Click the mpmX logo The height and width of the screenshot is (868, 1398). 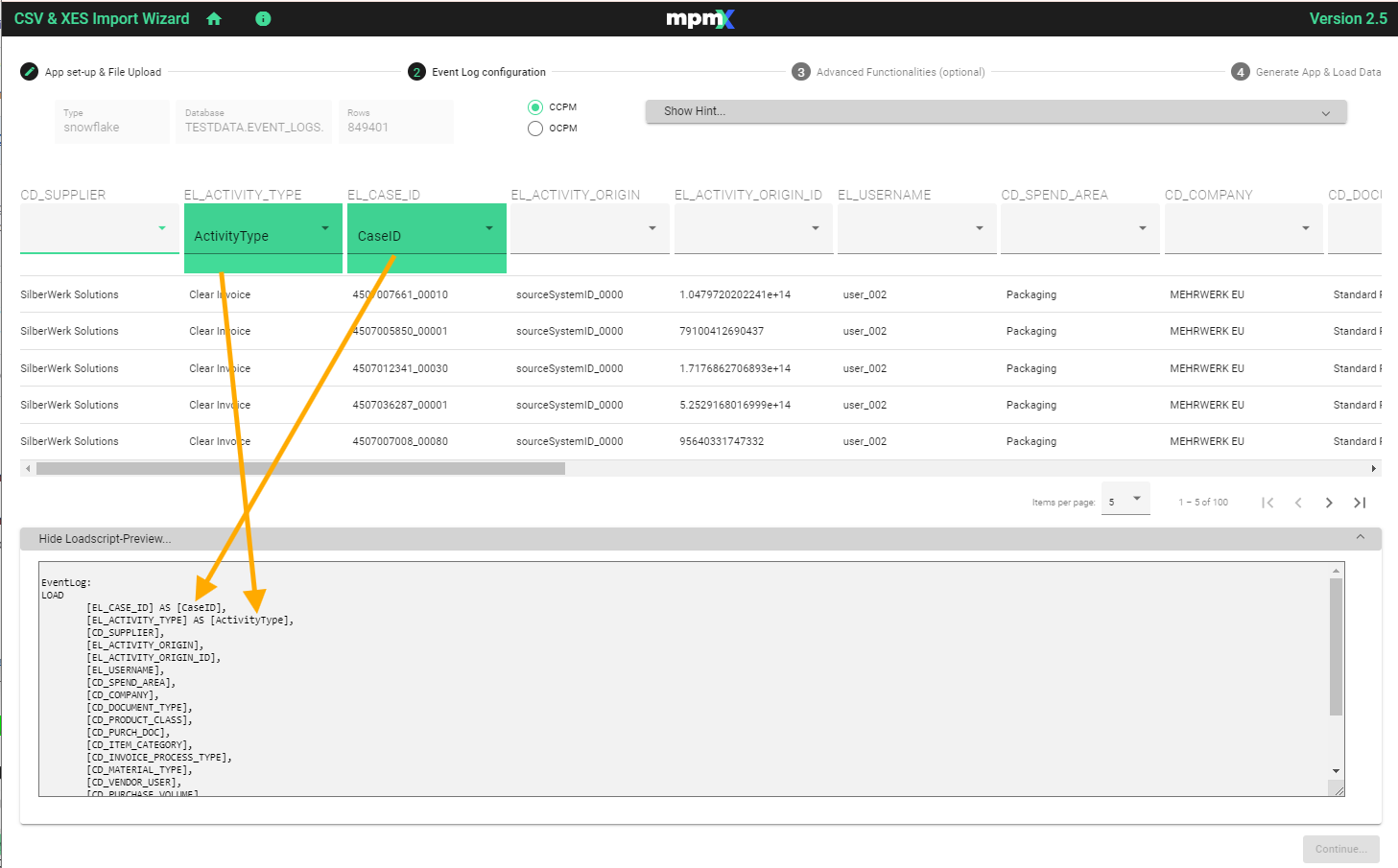click(700, 19)
